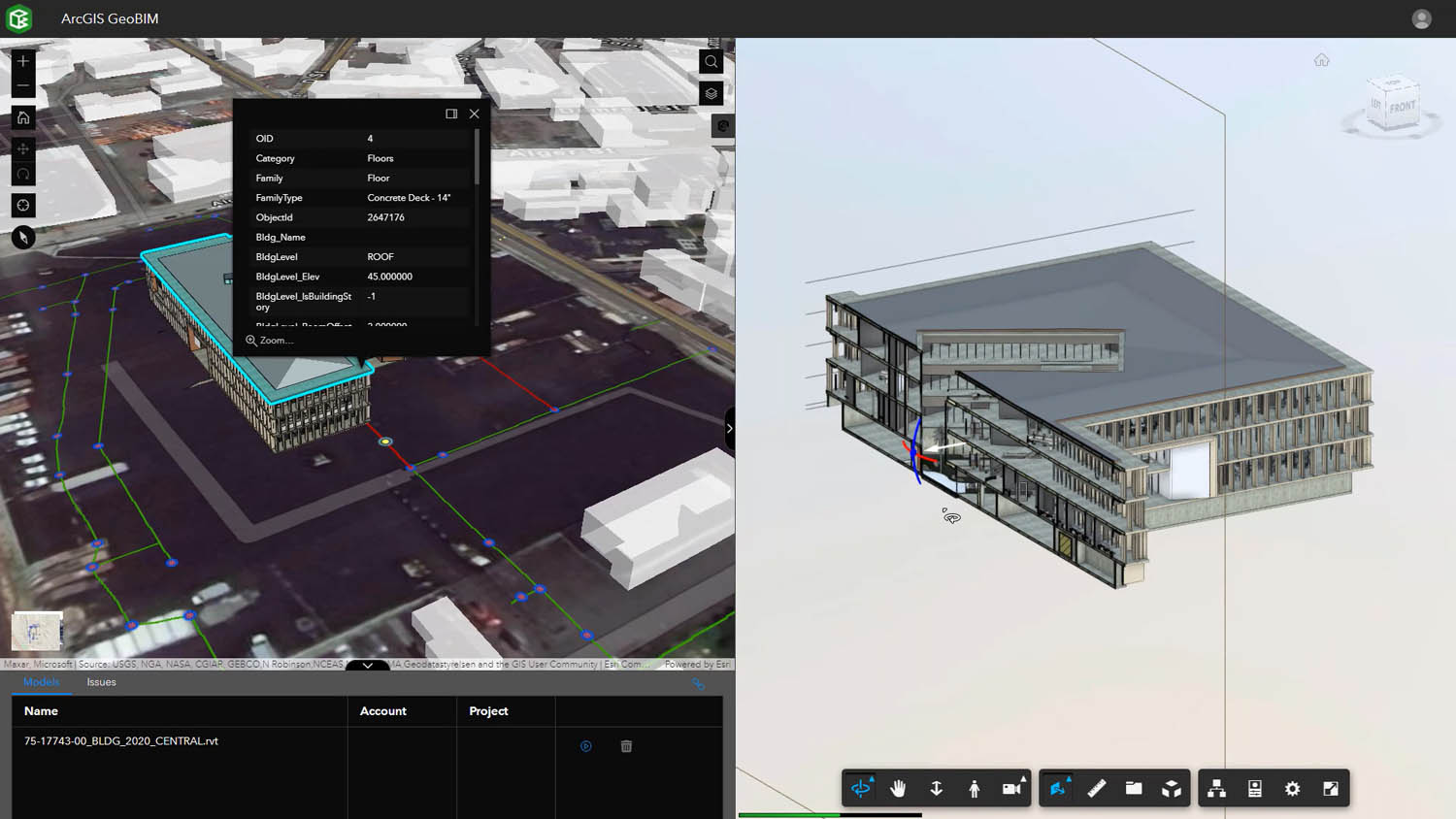This screenshot has height=819, width=1456.
Task: Click the Category Floors row
Action: click(361, 158)
